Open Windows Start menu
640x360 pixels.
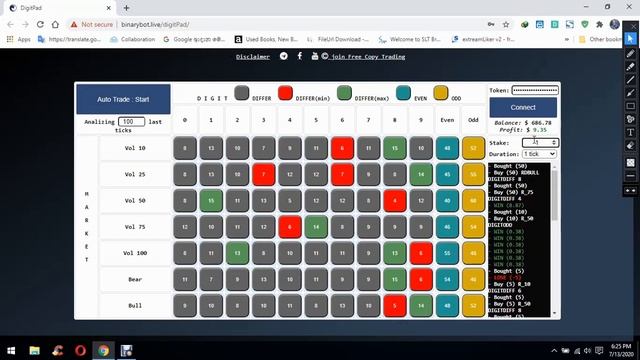(x=11, y=351)
